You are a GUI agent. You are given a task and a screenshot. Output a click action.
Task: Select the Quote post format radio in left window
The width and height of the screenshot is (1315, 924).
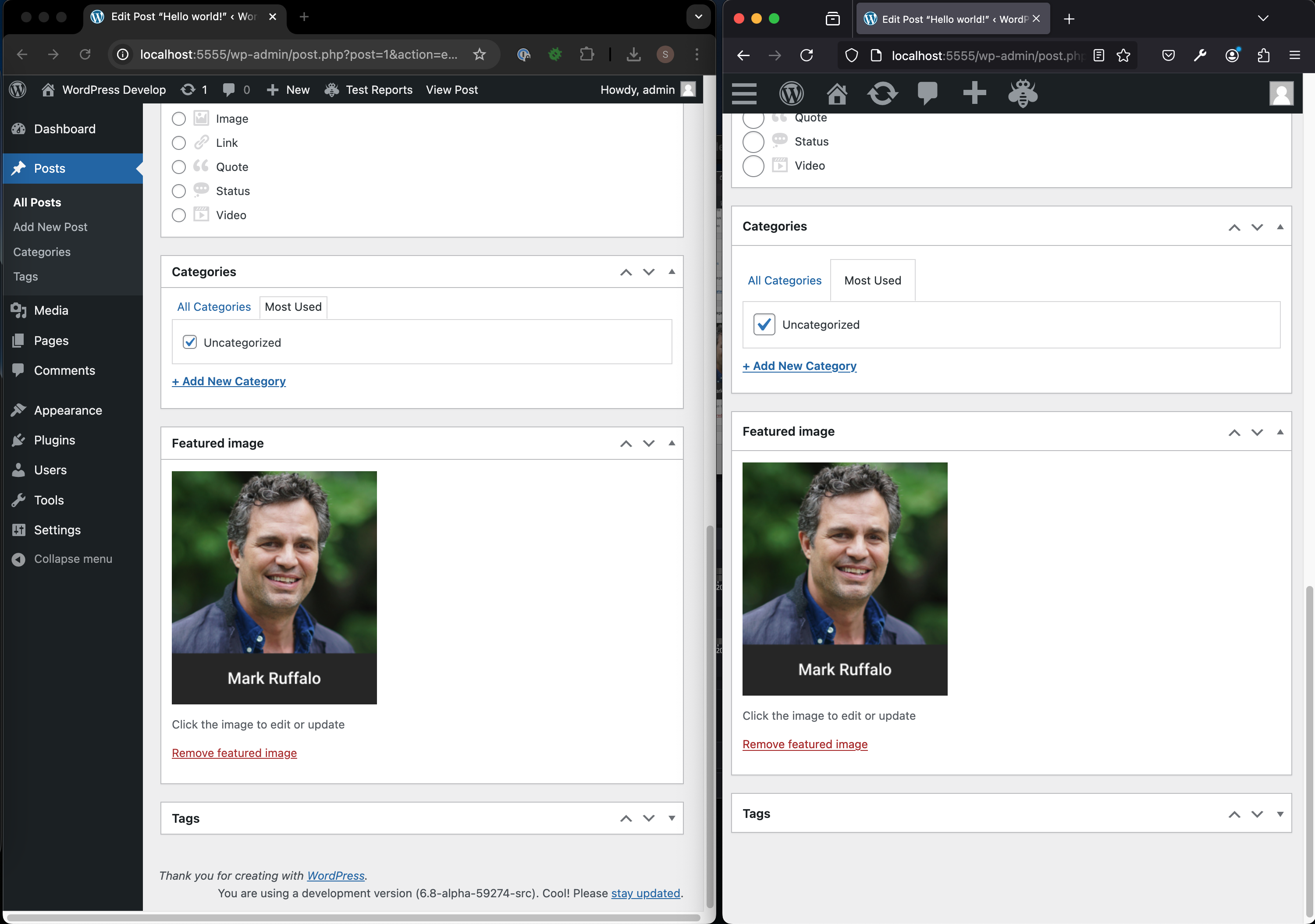179,167
